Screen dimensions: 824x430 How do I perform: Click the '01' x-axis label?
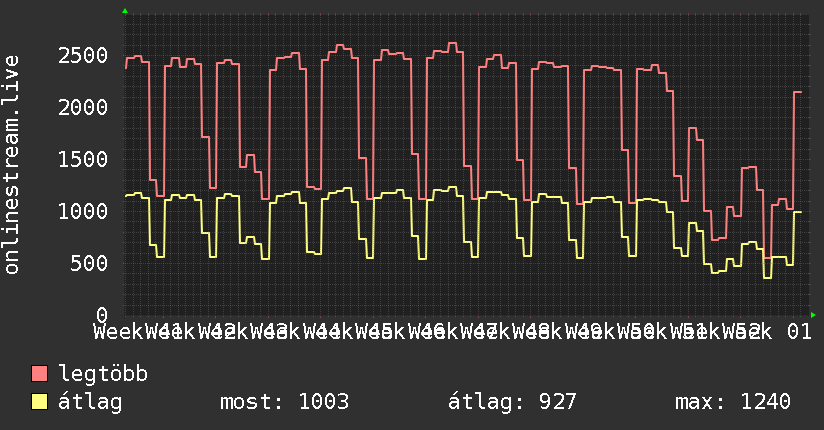point(799,332)
